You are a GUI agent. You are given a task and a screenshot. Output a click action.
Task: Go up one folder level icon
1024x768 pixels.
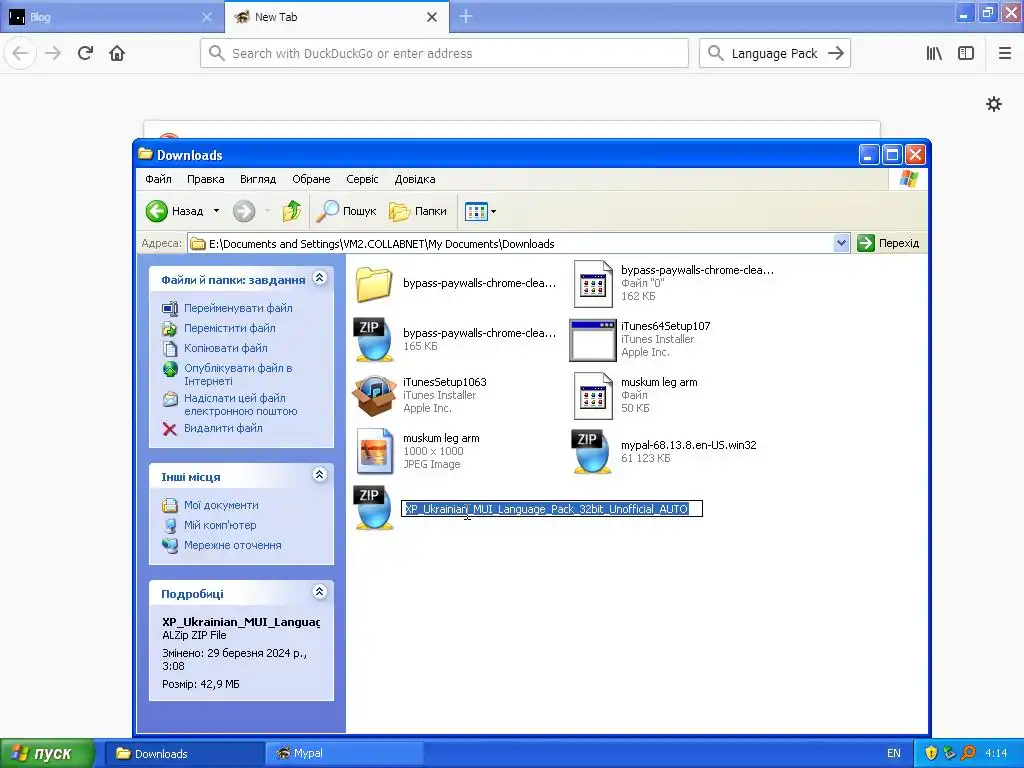tap(292, 211)
